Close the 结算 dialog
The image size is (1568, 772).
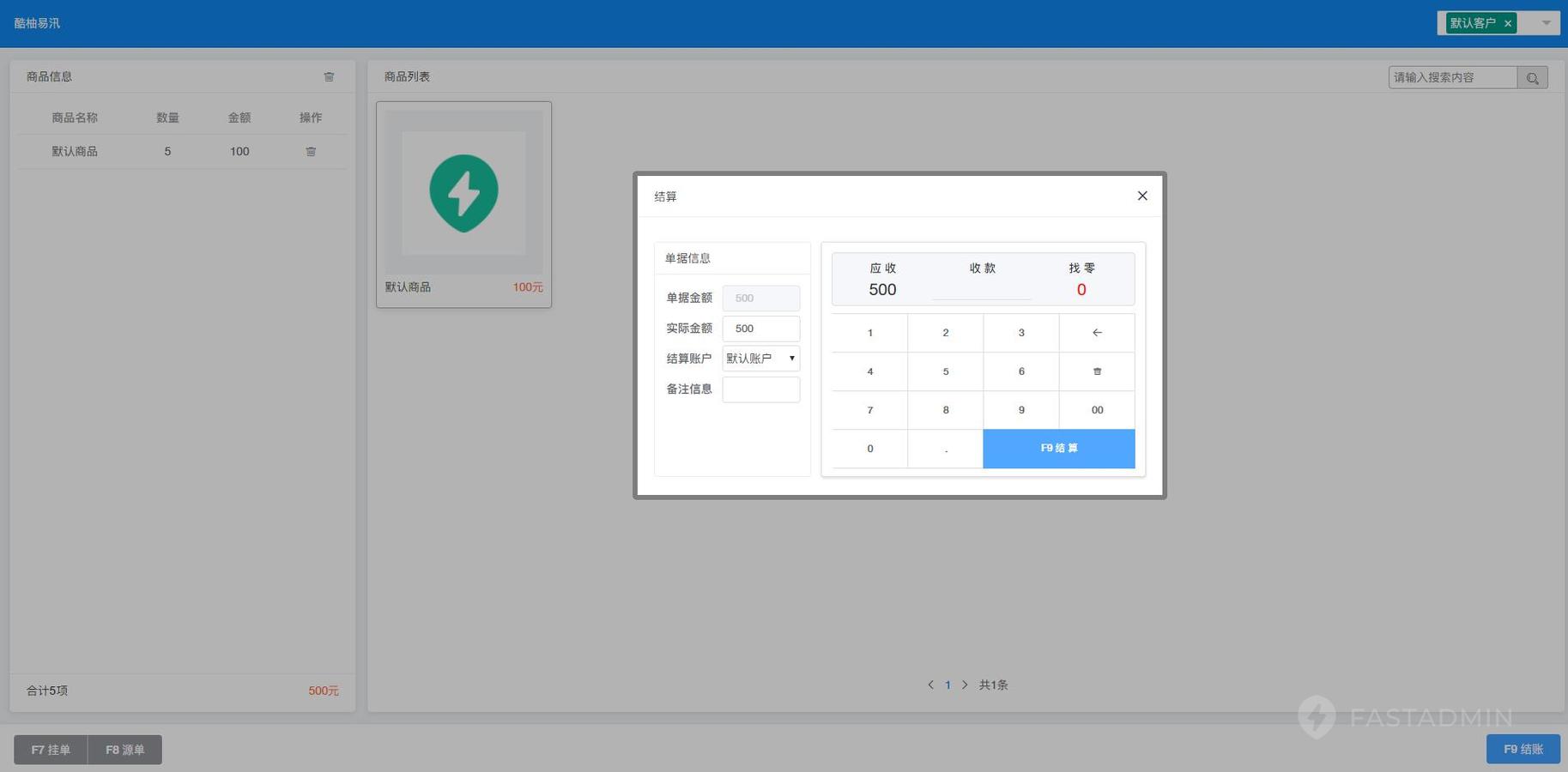1142,196
